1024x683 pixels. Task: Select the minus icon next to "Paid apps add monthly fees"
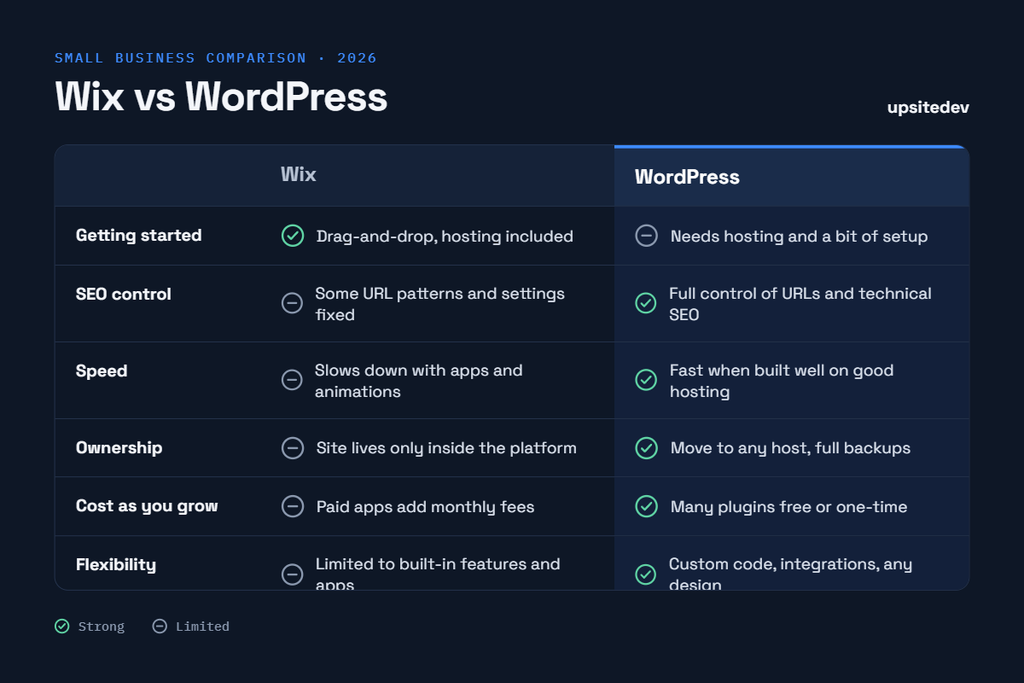click(x=293, y=506)
